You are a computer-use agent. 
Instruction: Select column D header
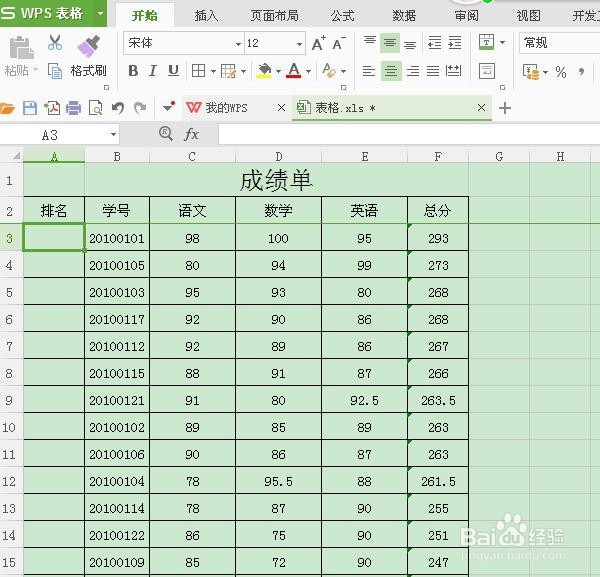[x=279, y=156]
